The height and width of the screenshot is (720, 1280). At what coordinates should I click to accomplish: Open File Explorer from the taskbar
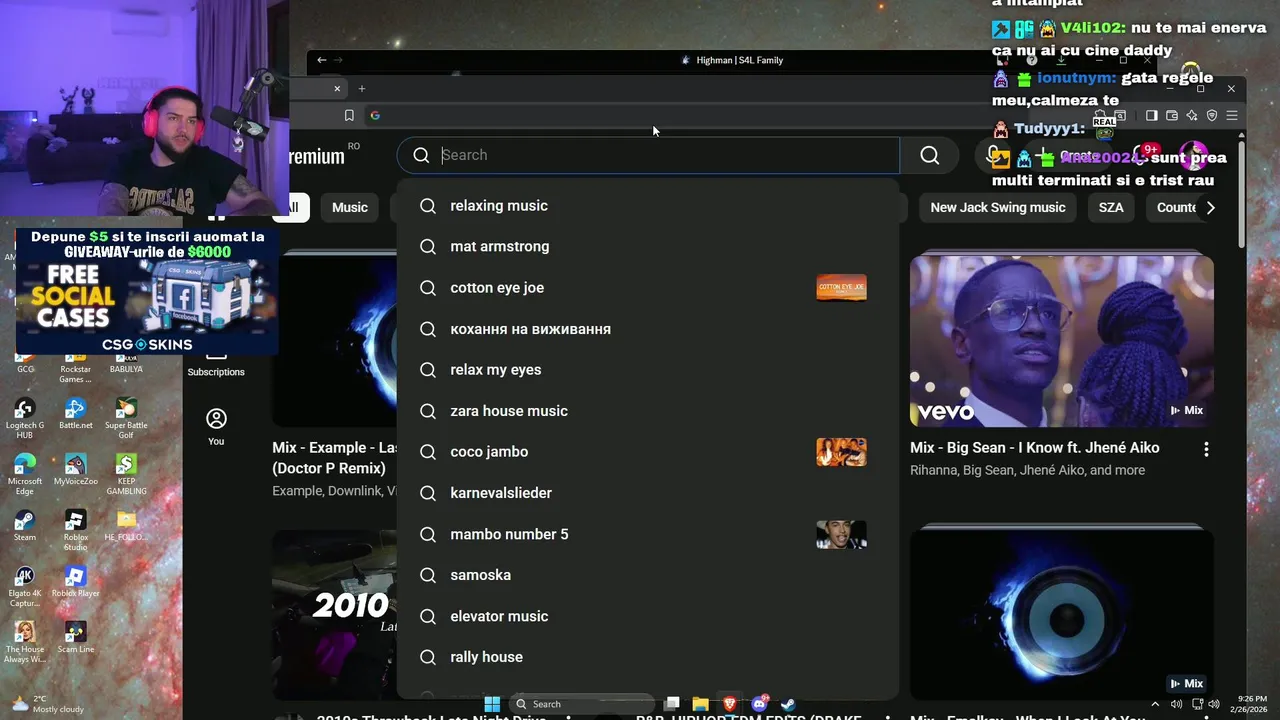pos(701,704)
